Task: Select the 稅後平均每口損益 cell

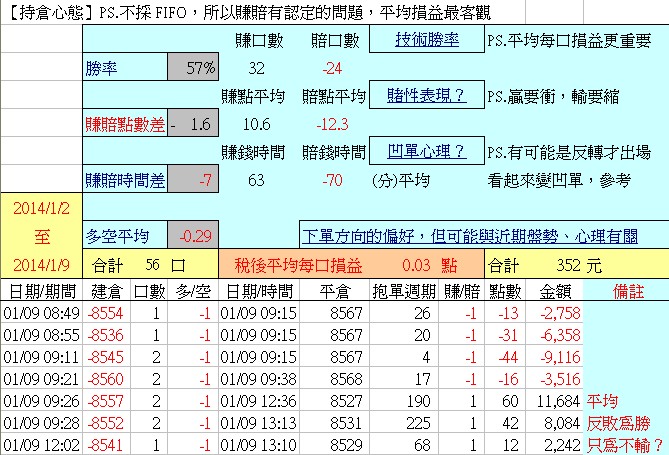Action: 299,265
